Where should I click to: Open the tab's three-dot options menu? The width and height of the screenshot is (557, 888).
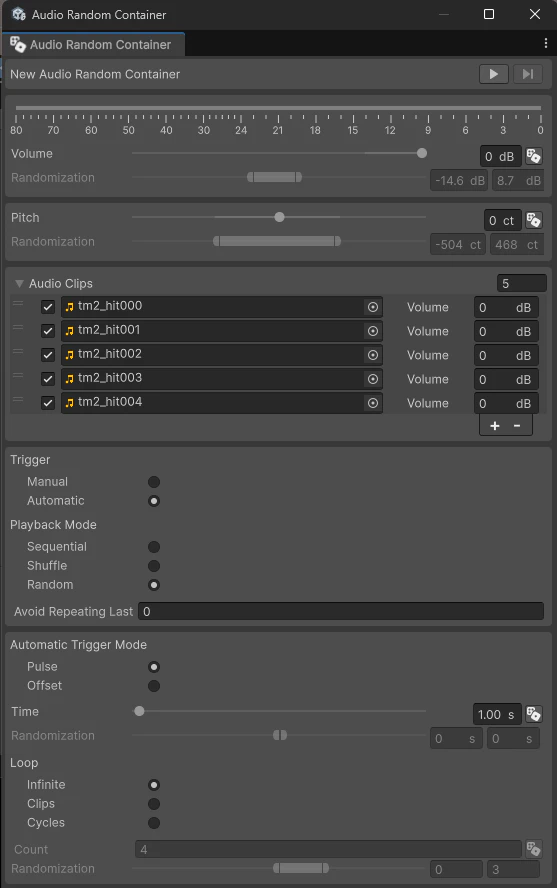[546, 43]
